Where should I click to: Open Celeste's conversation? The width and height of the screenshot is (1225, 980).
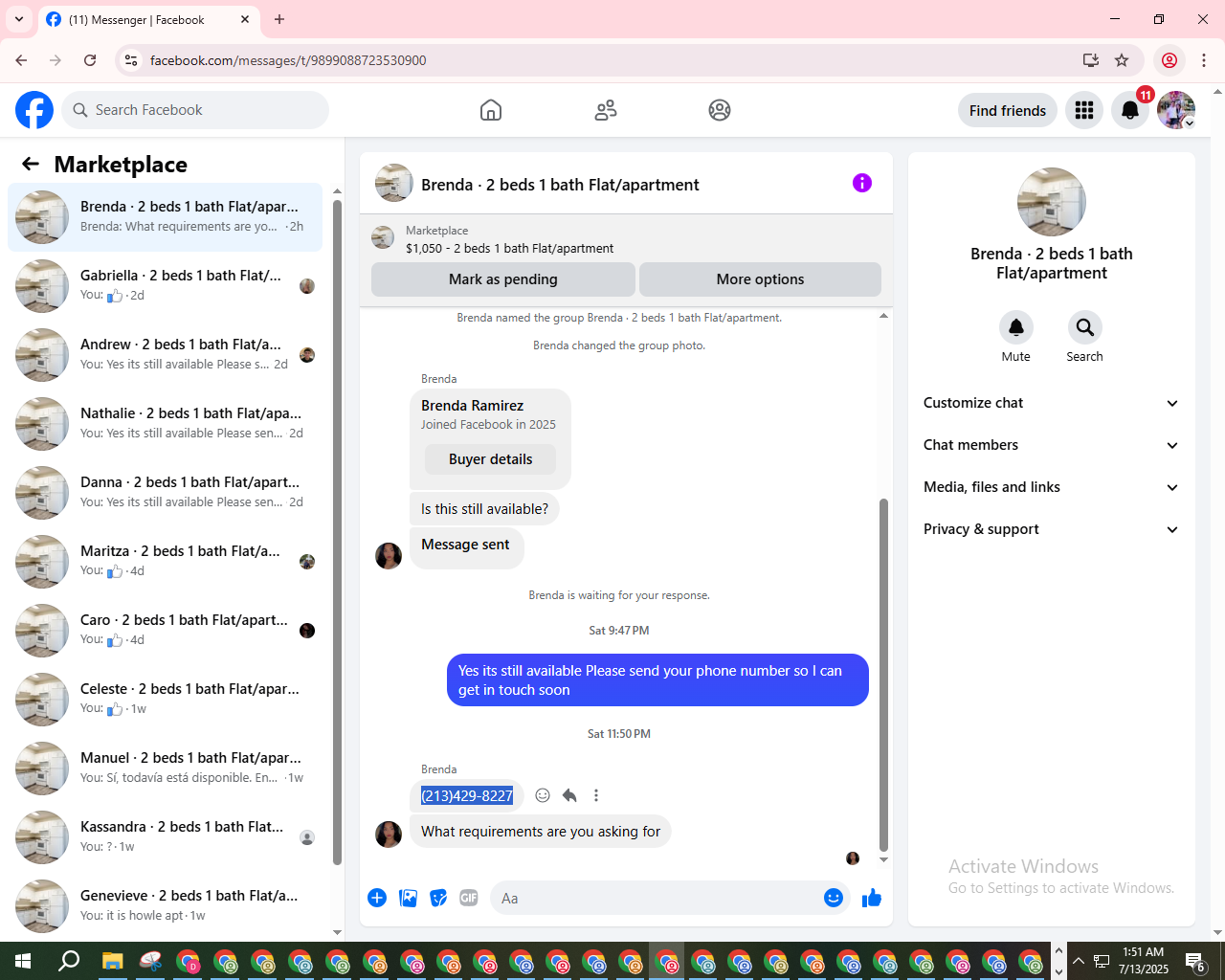[166, 700]
